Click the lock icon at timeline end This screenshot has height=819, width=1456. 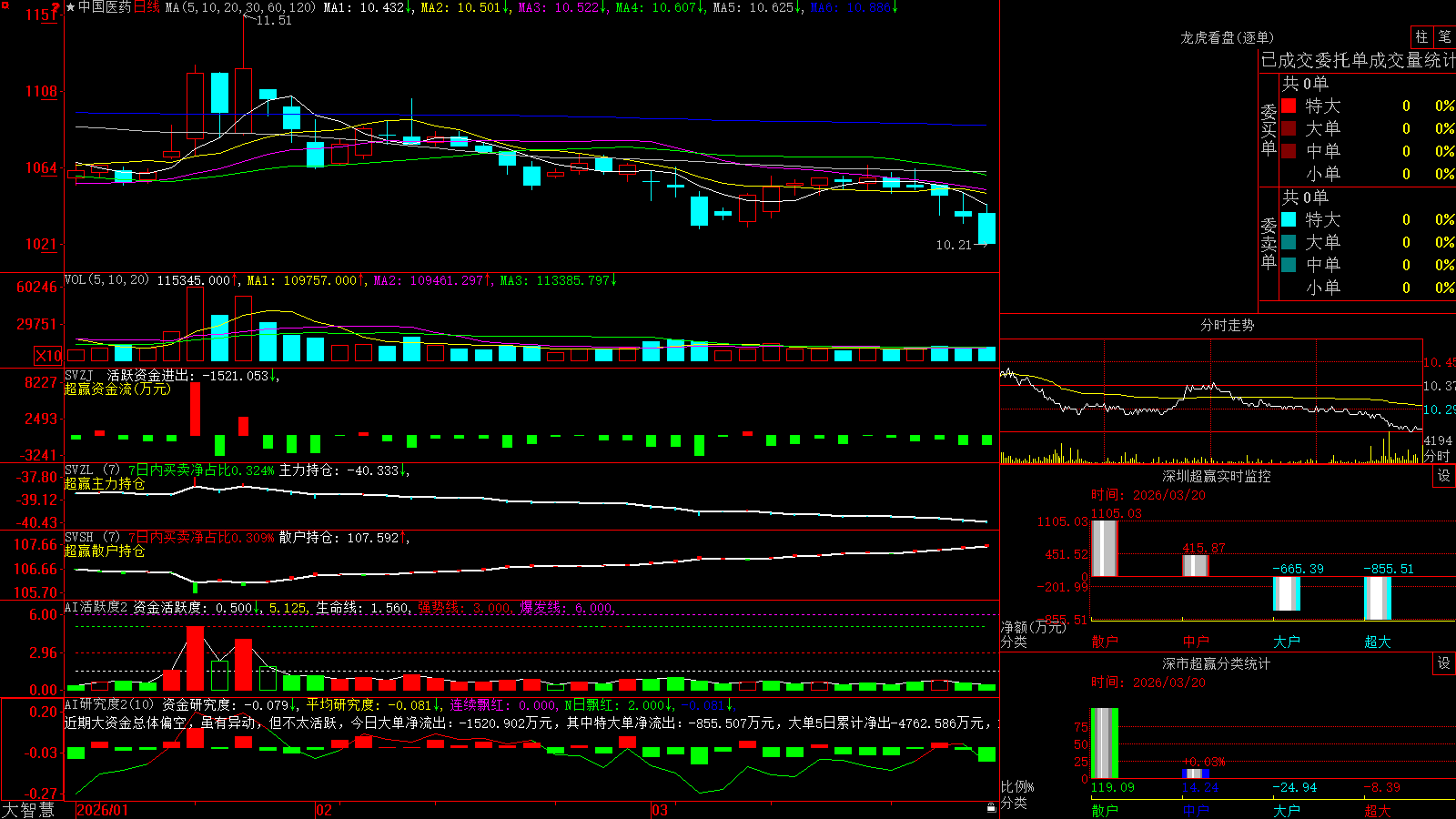coord(991,808)
